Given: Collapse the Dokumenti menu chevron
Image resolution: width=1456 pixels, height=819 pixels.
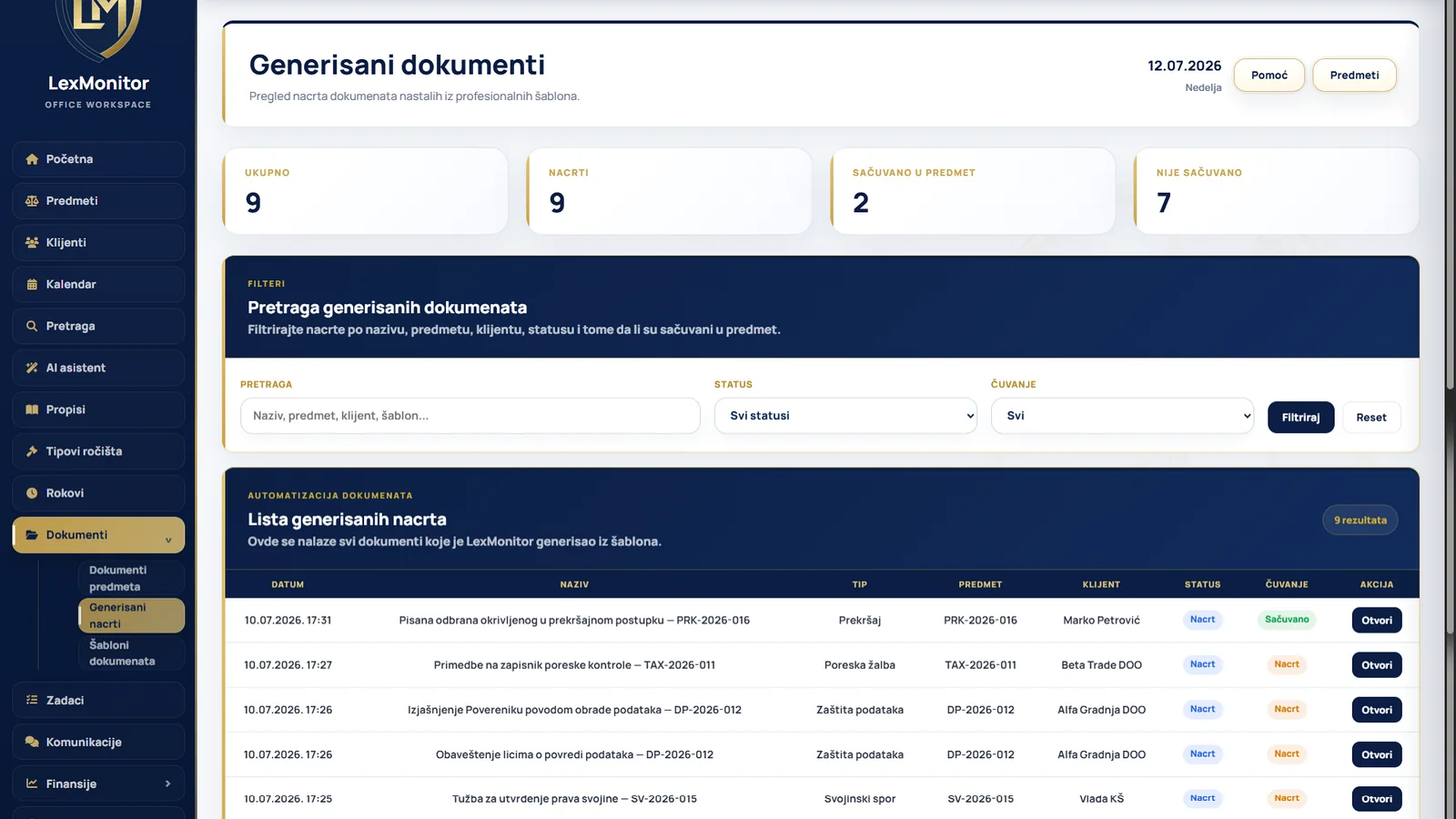Looking at the screenshot, I should (168, 540).
